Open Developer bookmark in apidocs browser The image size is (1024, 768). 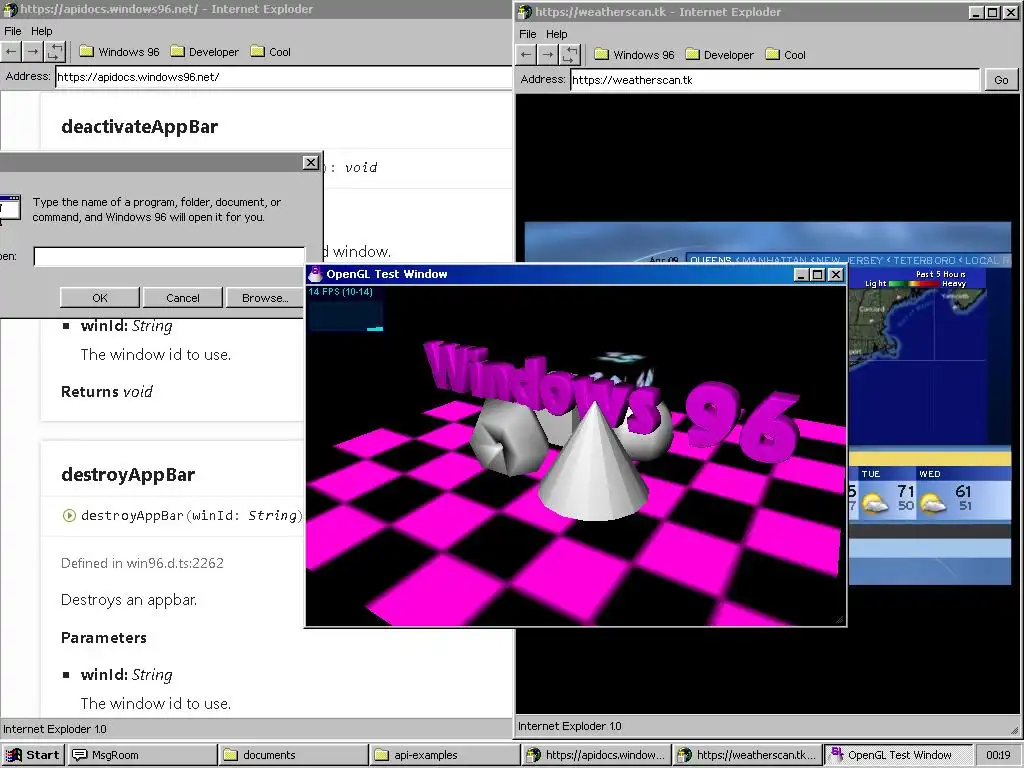204,52
